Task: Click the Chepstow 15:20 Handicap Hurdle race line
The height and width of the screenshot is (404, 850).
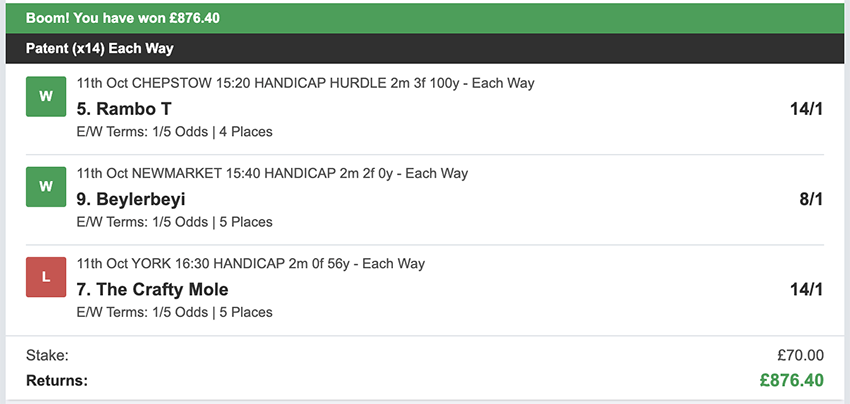Action: [x=305, y=83]
